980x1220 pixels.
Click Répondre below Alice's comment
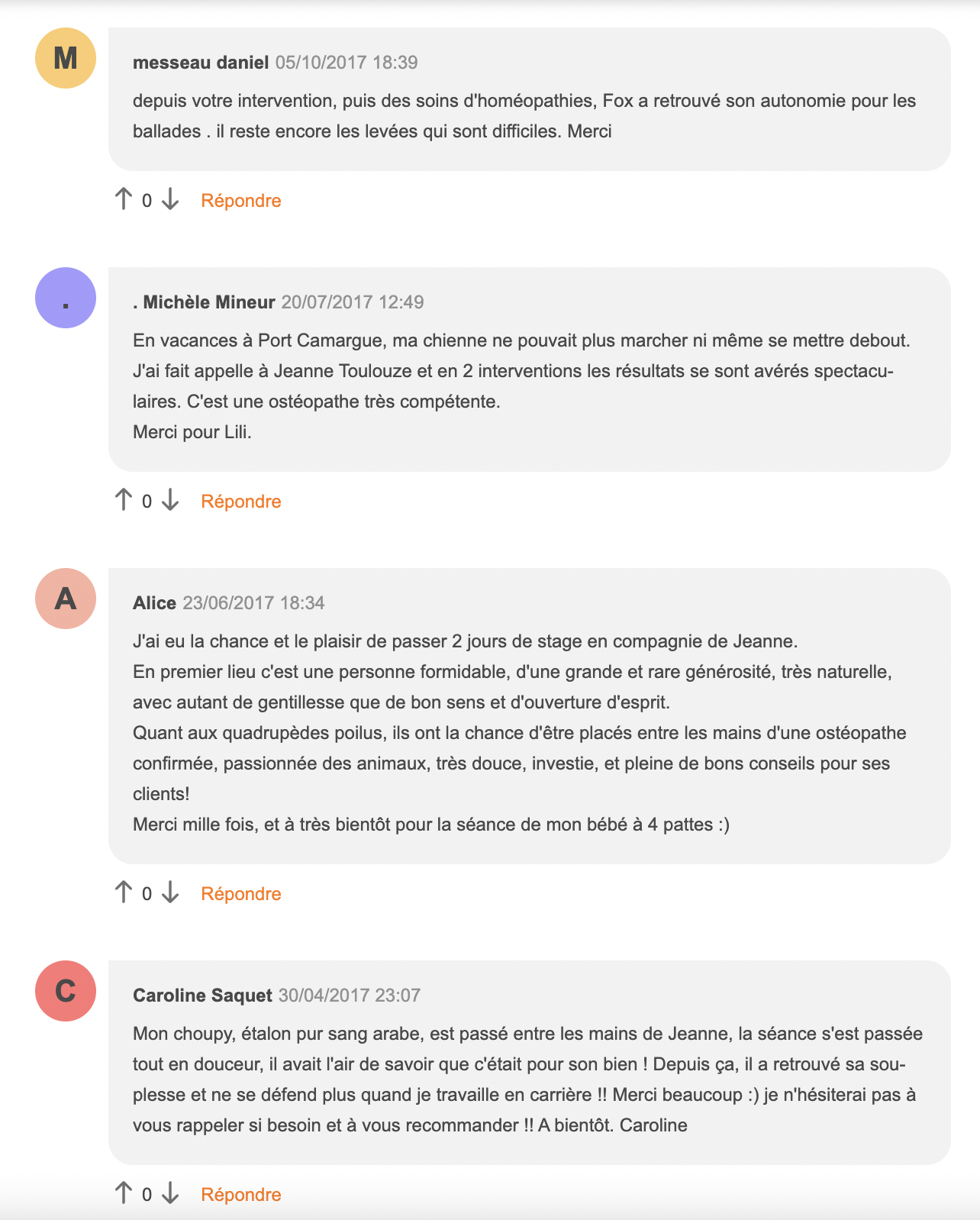pyautogui.click(x=241, y=894)
